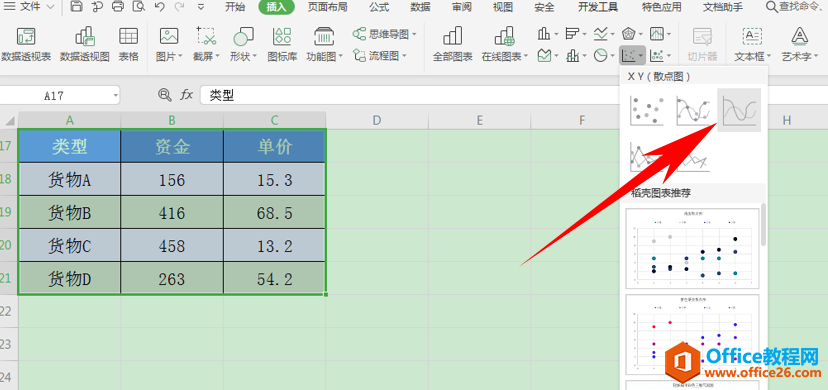This screenshot has height=390, width=828.
Task: Switch to the 视图 tab
Action: click(x=503, y=7)
